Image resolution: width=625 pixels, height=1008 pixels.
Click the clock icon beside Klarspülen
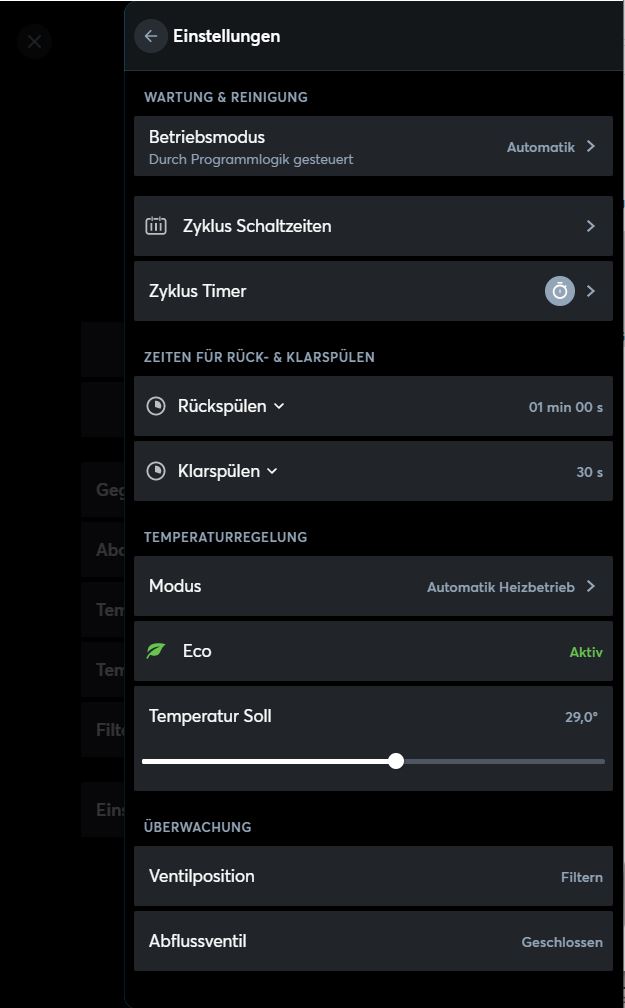[x=156, y=471]
